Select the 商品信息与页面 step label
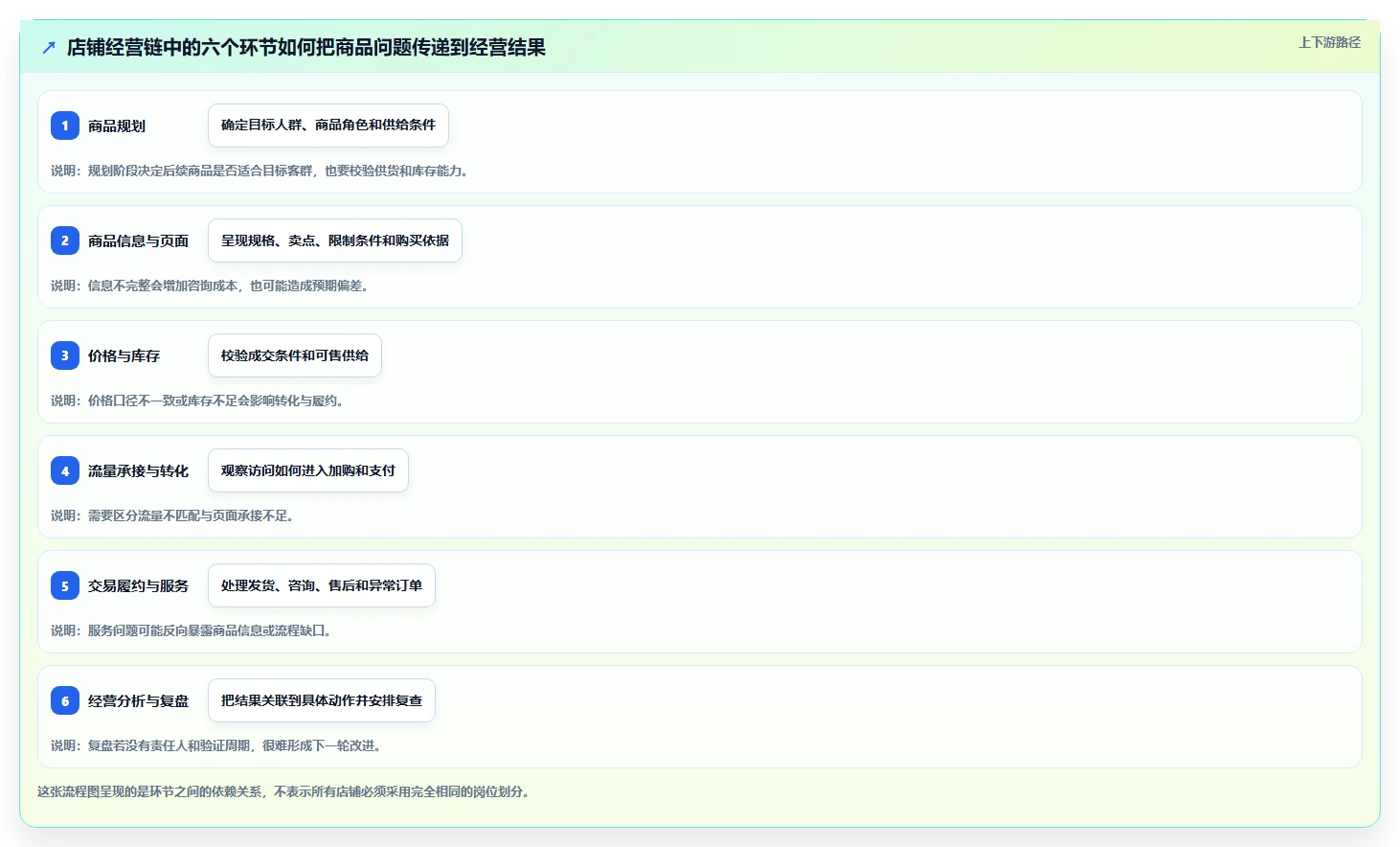Viewport: 1400px width, 847px height. (x=138, y=240)
